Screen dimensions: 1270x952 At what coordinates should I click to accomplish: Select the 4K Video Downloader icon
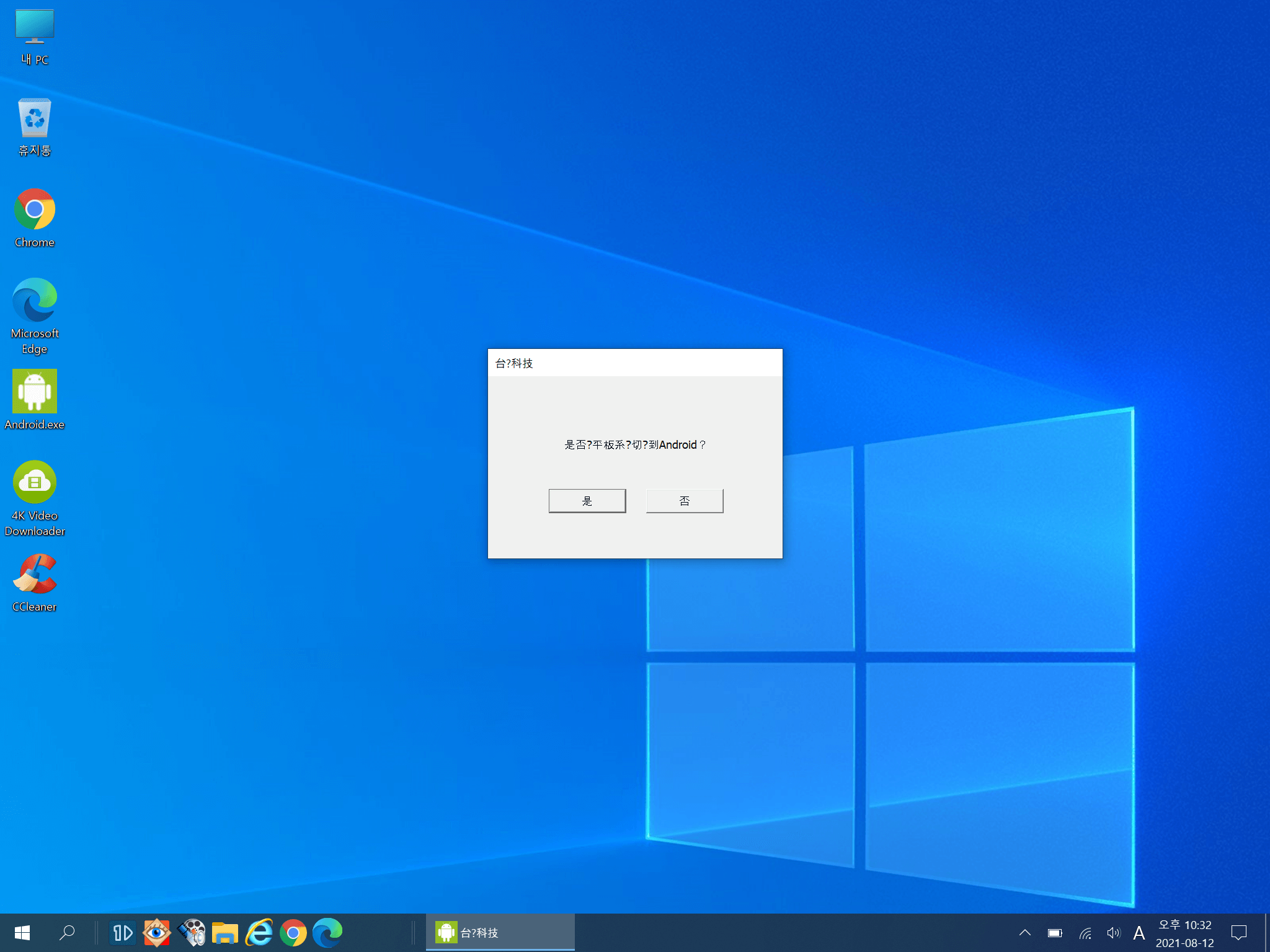(x=35, y=499)
